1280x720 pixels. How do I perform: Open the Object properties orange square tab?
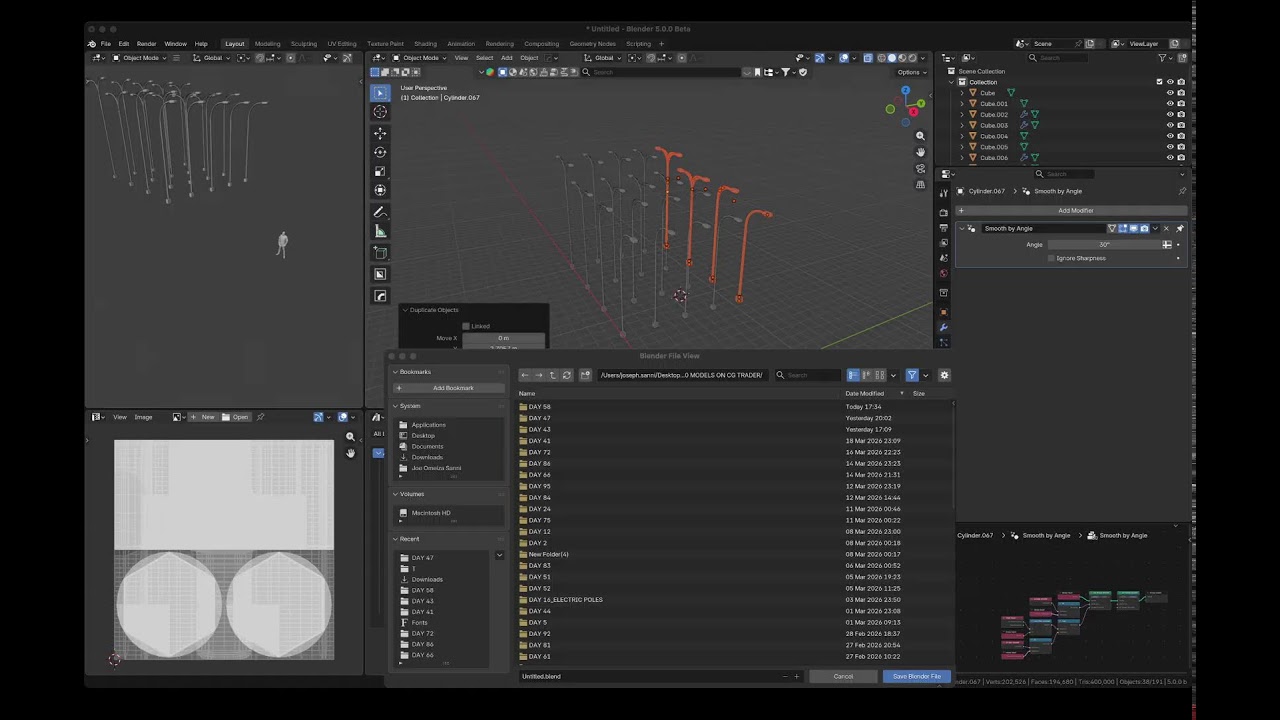click(x=943, y=312)
